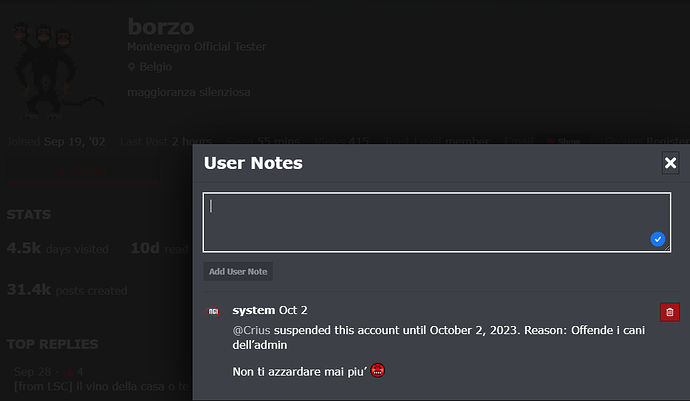Click the thumbs-up icon under Top Replies
Image resolution: width=690 pixels, height=401 pixels.
[x=68, y=372]
